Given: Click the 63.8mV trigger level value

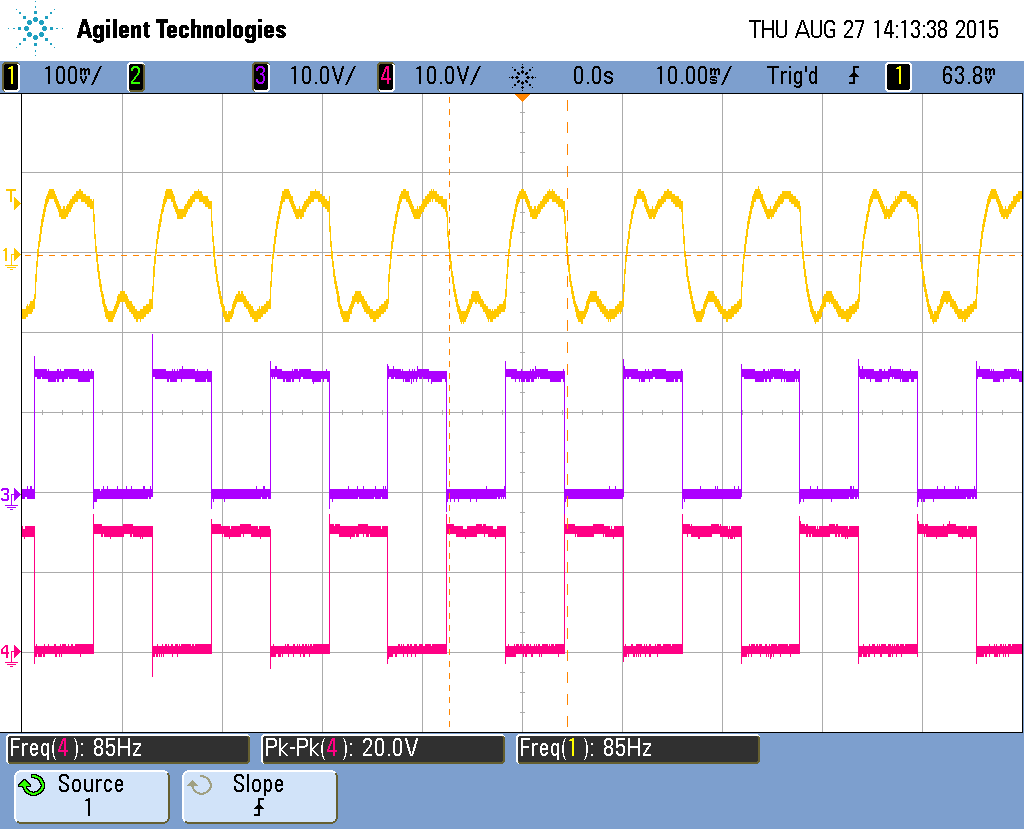Looking at the screenshot, I should point(969,76).
